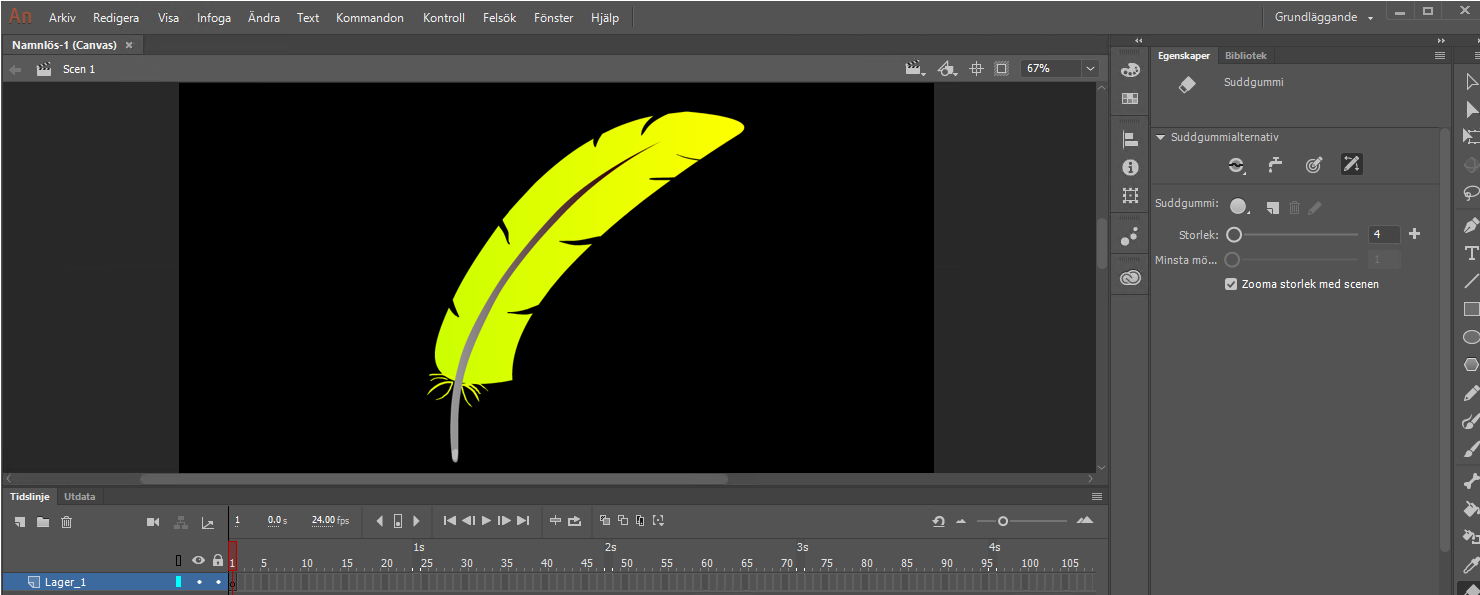Open the Creative Cloud Libraries icon

pos(1130,278)
